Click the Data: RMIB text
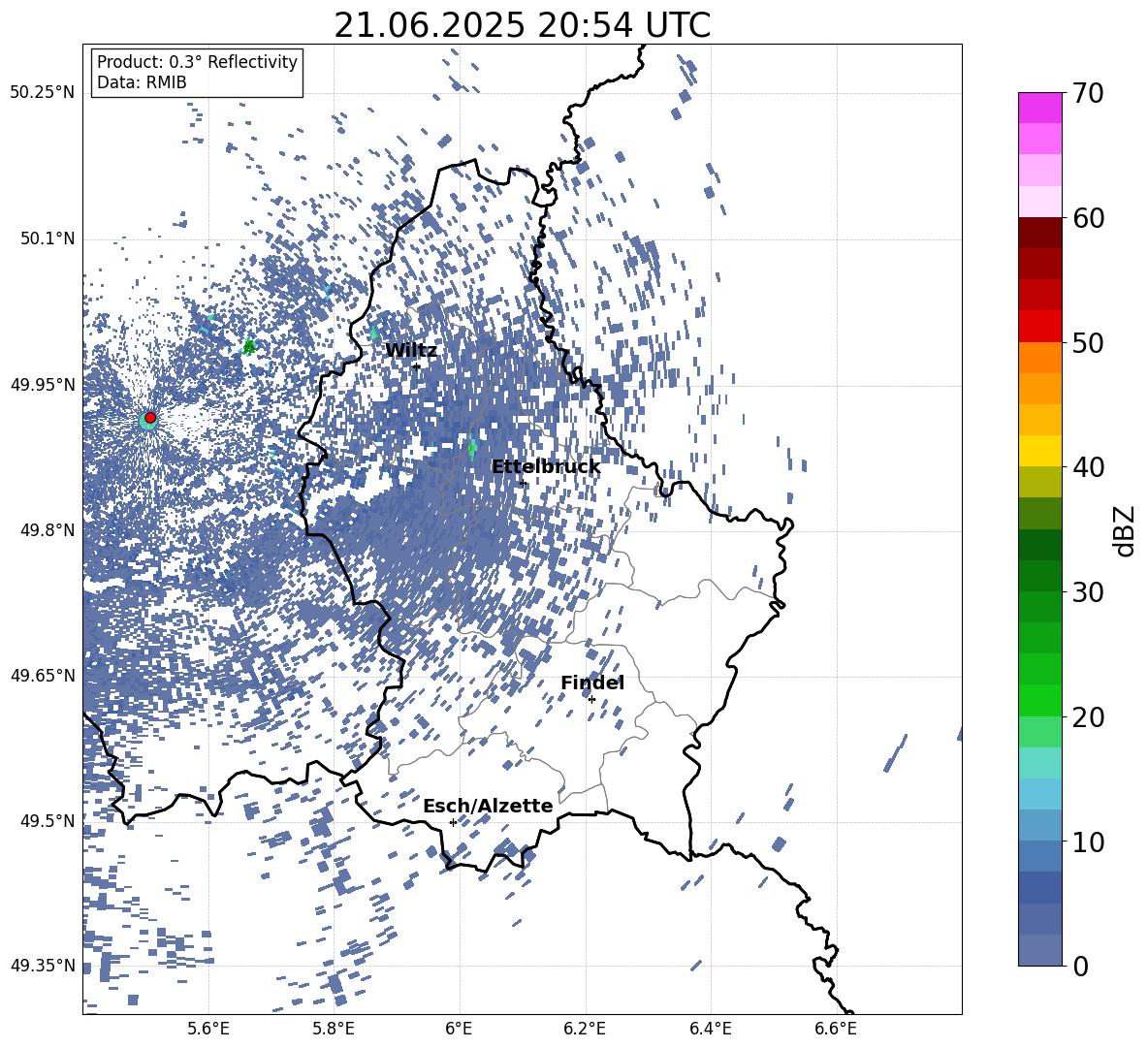 (142, 82)
